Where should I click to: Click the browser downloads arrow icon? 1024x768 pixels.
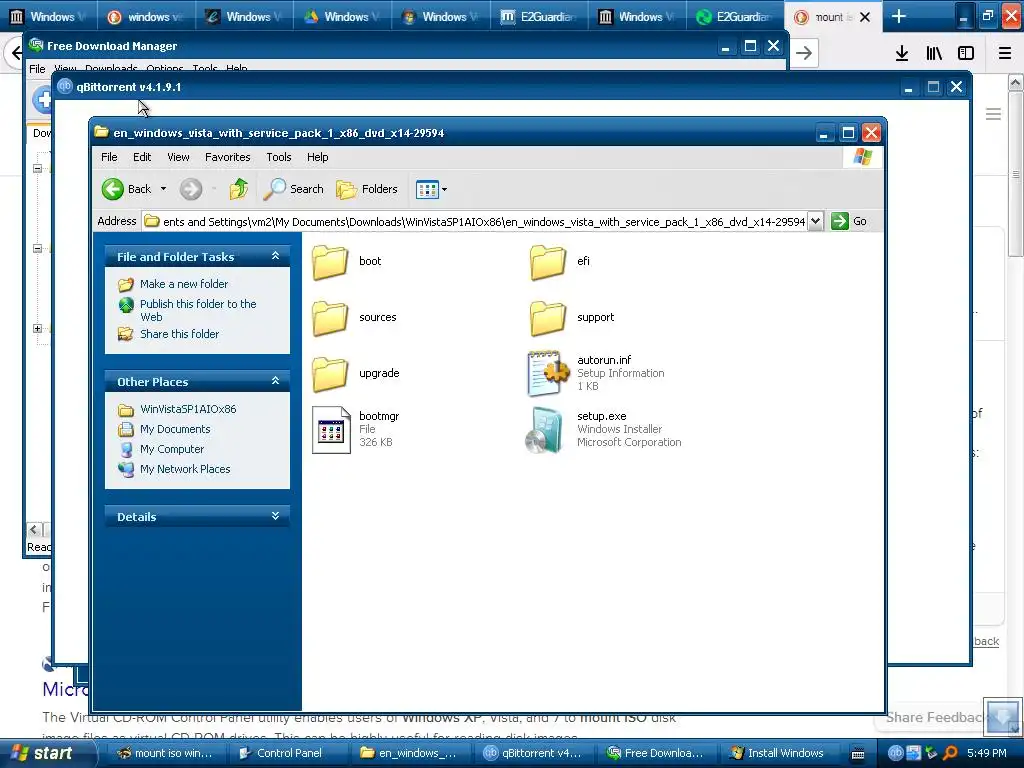click(x=902, y=54)
